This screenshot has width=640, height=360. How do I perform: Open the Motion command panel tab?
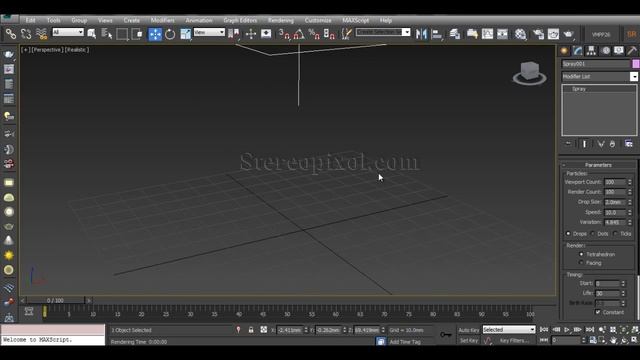click(606, 51)
